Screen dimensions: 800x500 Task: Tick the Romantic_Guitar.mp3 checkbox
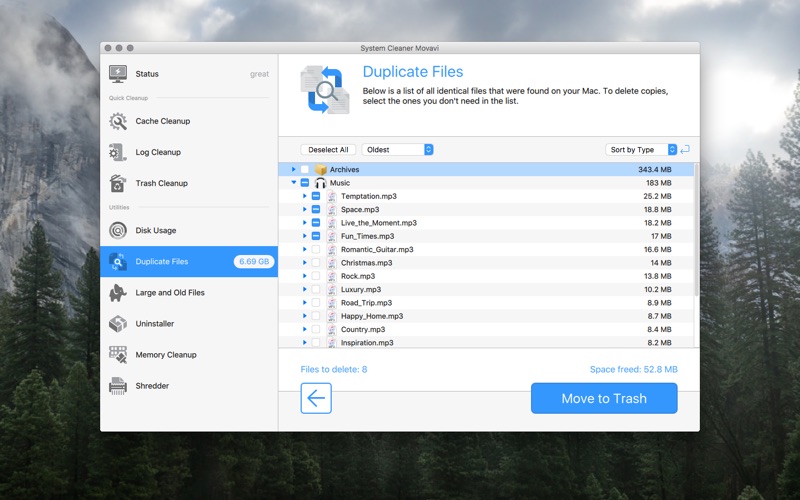point(316,249)
